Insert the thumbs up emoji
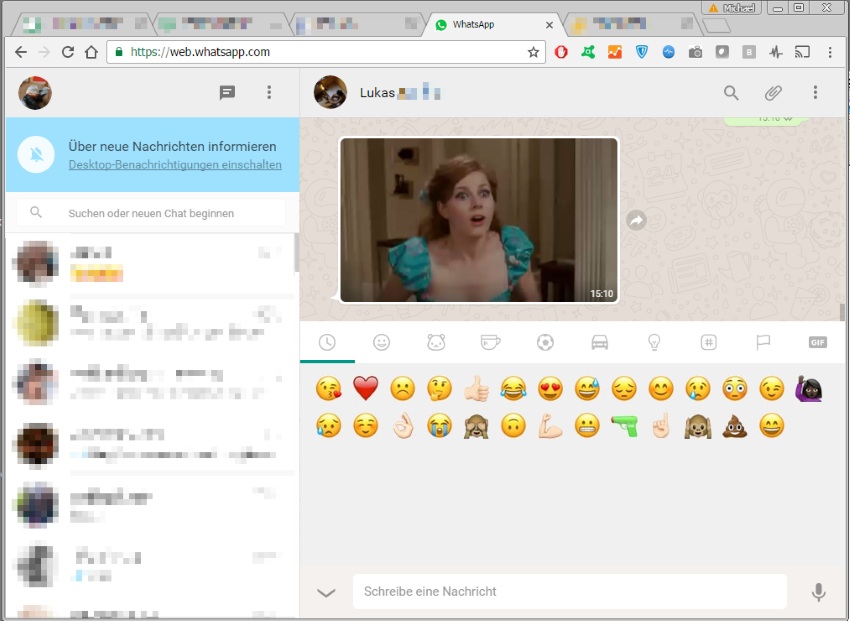This screenshot has height=621, width=850. [x=476, y=389]
